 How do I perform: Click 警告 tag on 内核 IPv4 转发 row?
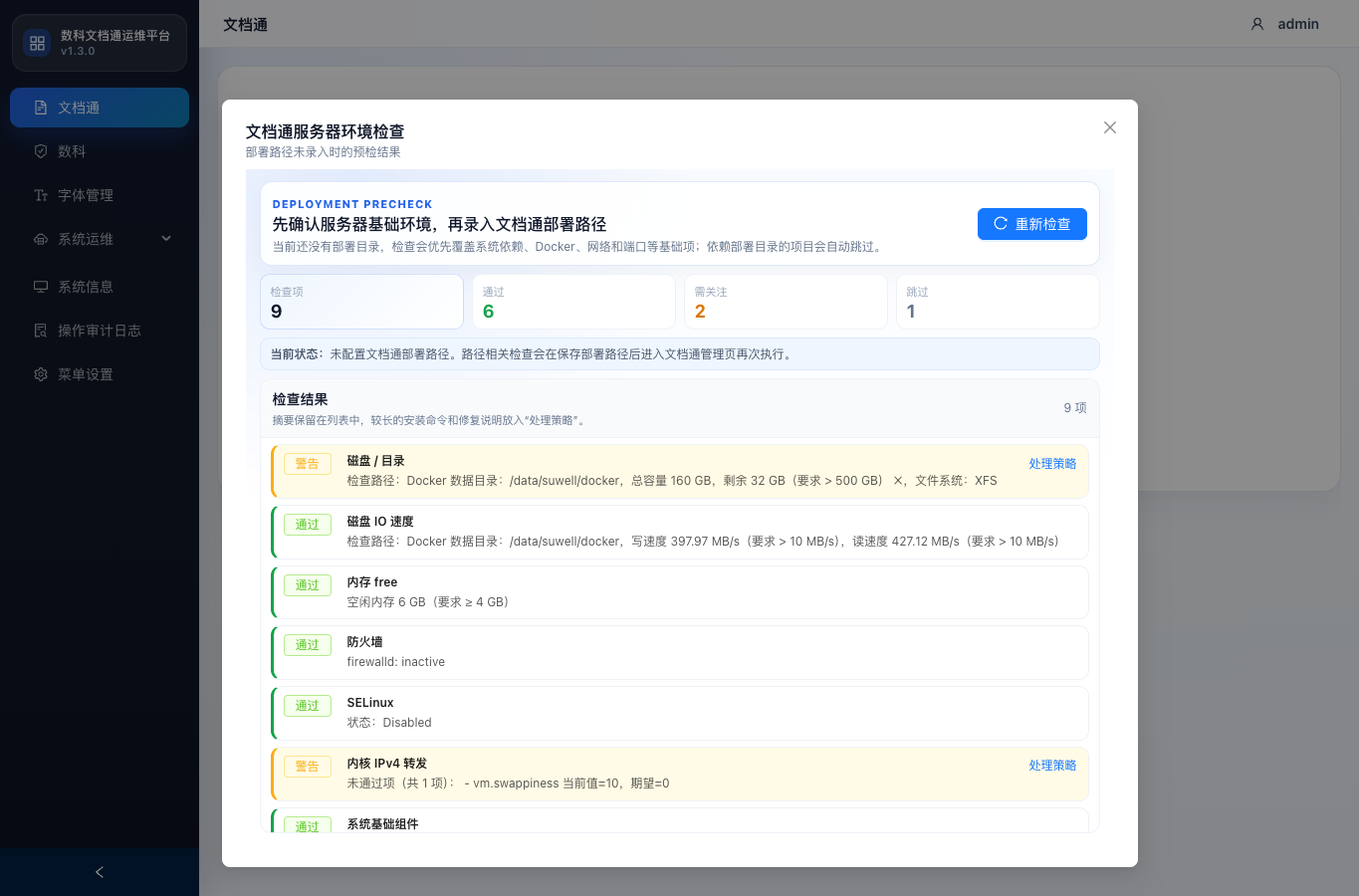click(x=308, y=767)
